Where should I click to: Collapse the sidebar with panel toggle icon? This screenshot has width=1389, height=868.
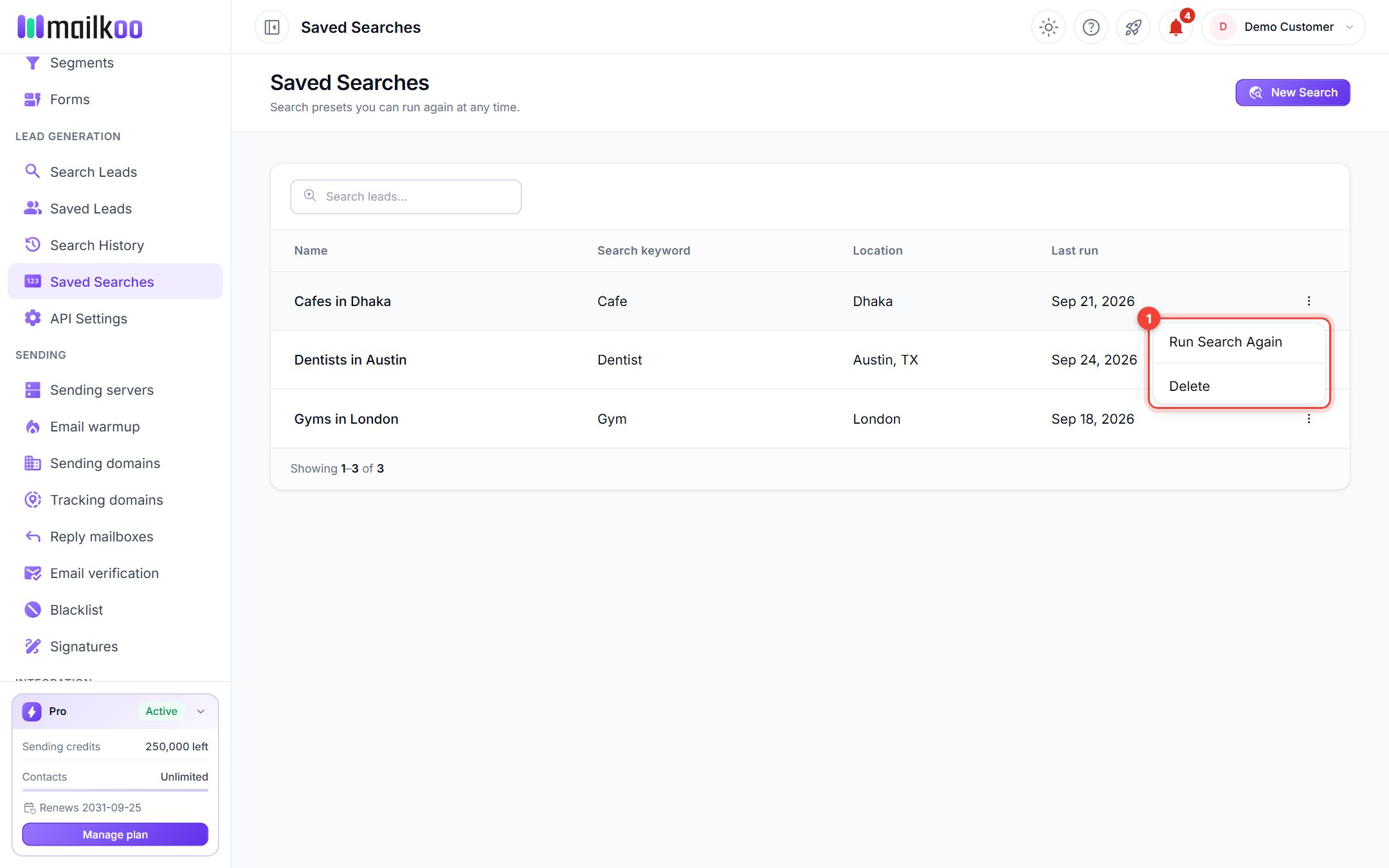pos(272,27)
